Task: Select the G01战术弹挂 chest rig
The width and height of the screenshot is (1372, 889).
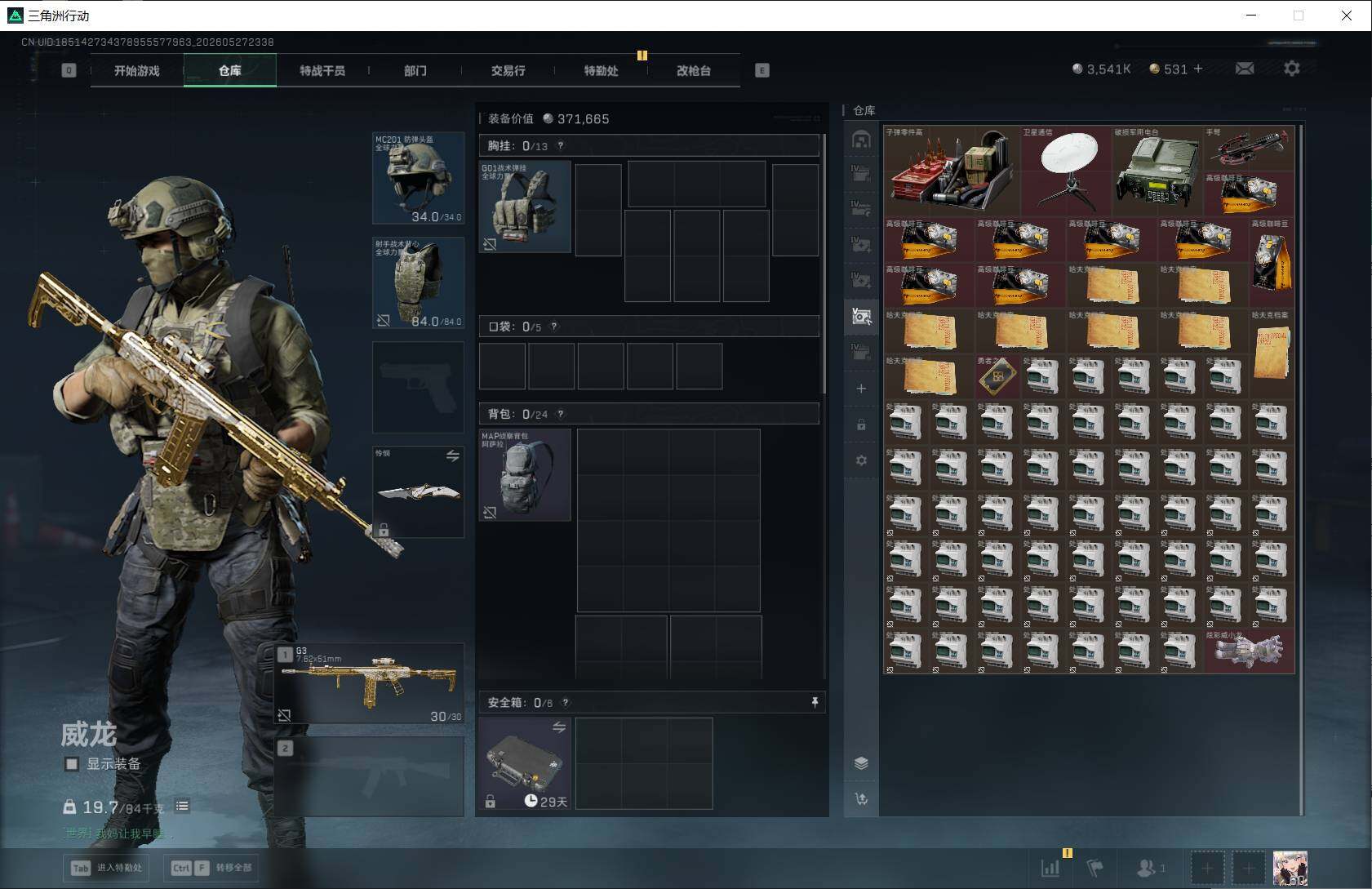Action: pos(525,207)
